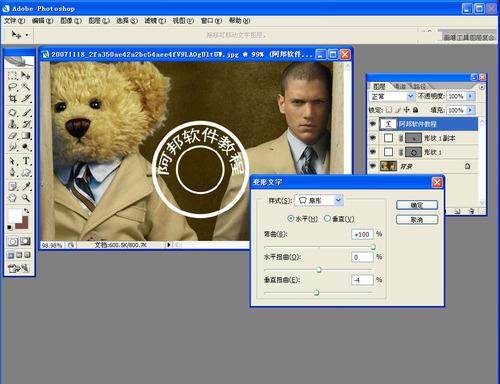
Task: Click the 垂直扭曲 slider handle
Action: click(316, 293)
